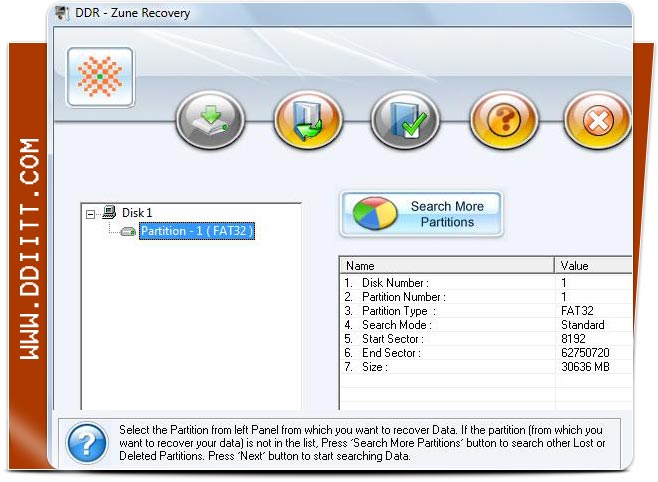
Task: Click the computer icon next to Disk 1
Action: pyautogui.click(x=109, y=213)
